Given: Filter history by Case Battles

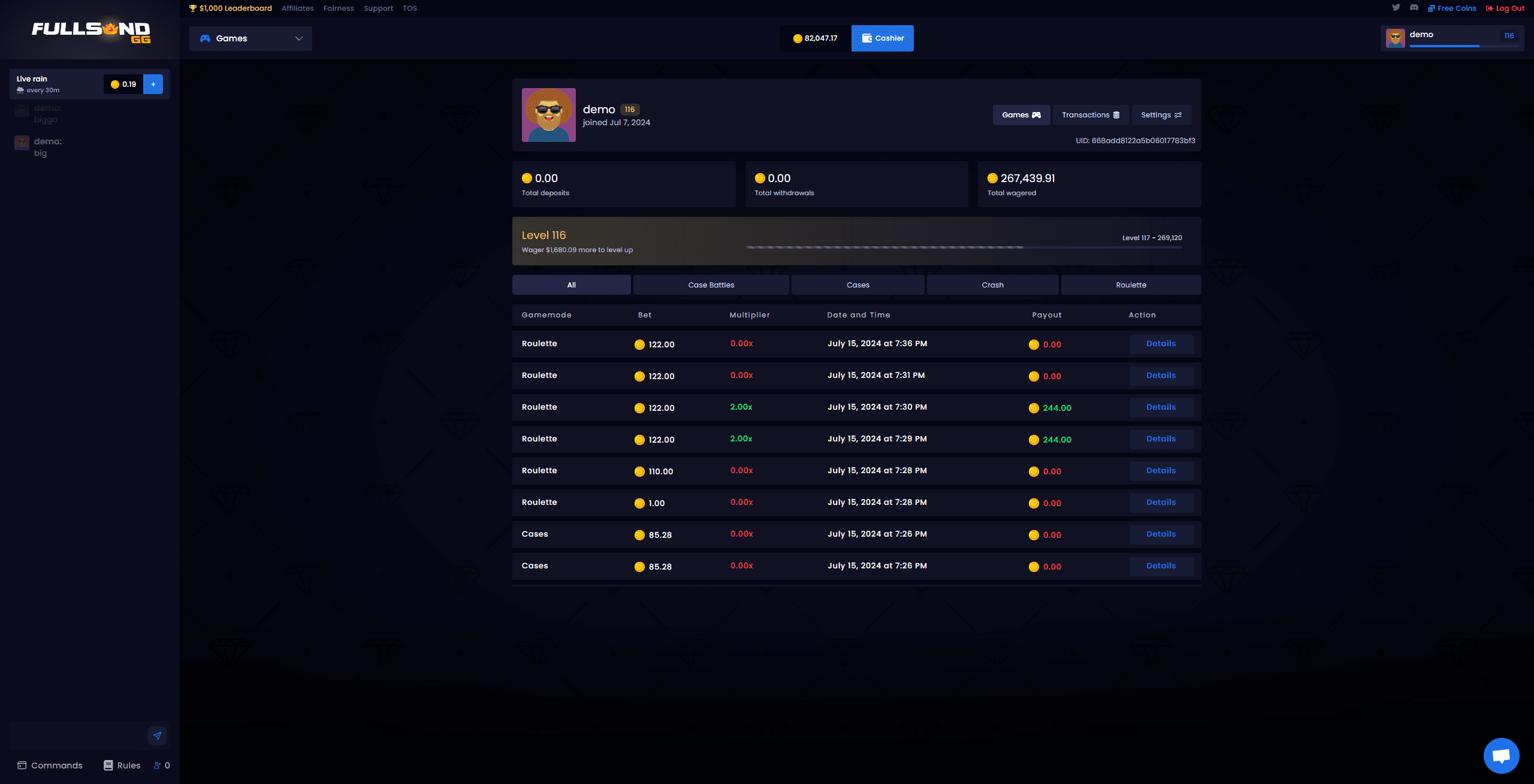Looking at the screenshot, I should (x=711, y=285).
